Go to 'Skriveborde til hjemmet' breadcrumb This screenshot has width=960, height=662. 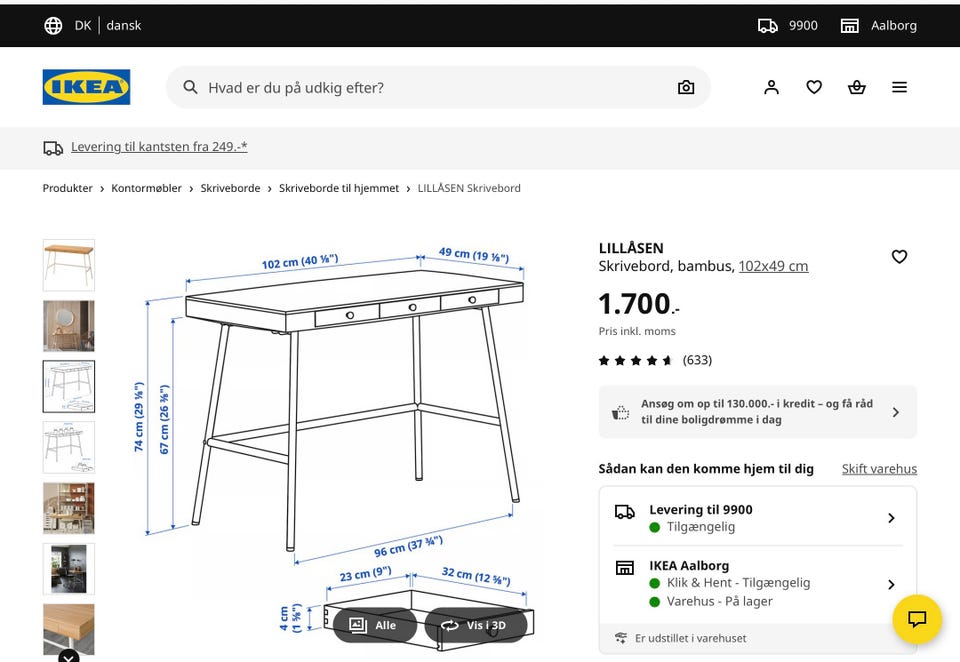click(339, 189)
